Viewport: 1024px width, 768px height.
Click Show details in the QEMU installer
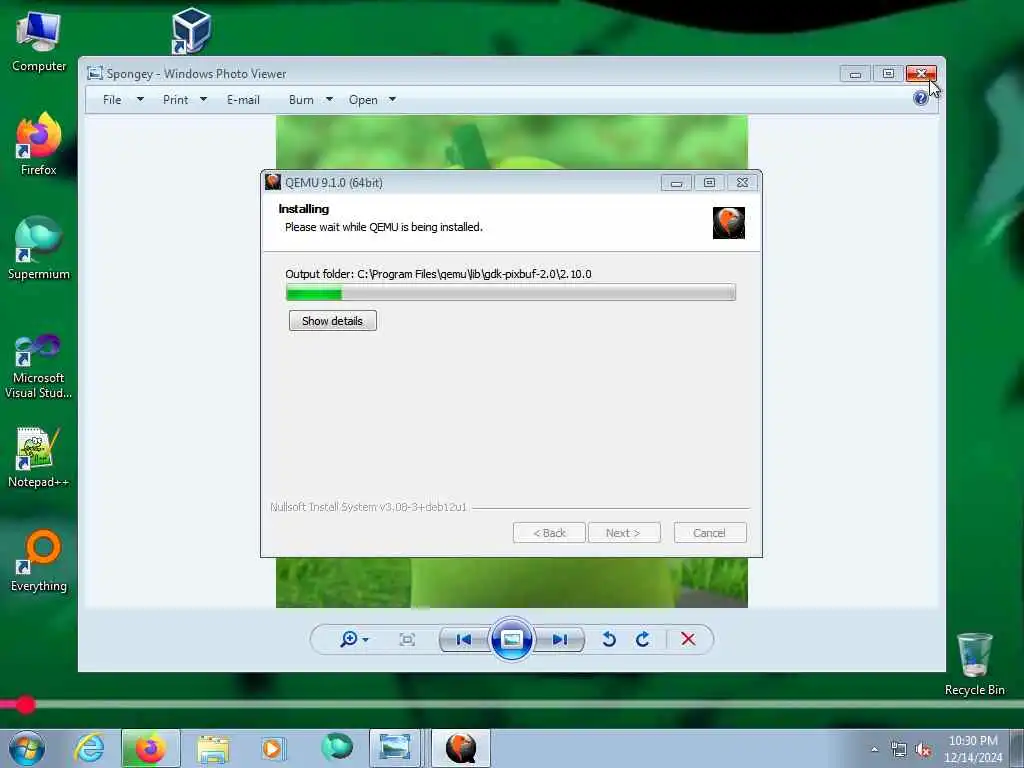click(x=332, y=321)
